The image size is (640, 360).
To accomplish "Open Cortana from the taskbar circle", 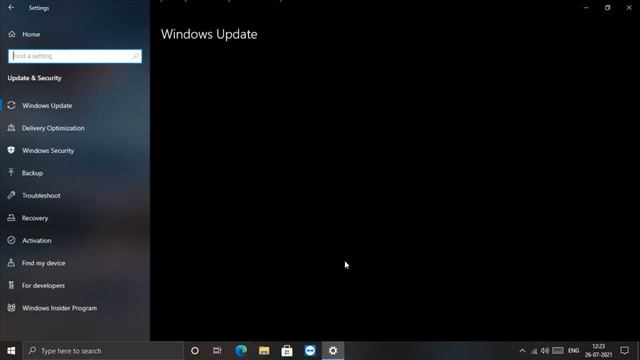I will tap(195, 351).
